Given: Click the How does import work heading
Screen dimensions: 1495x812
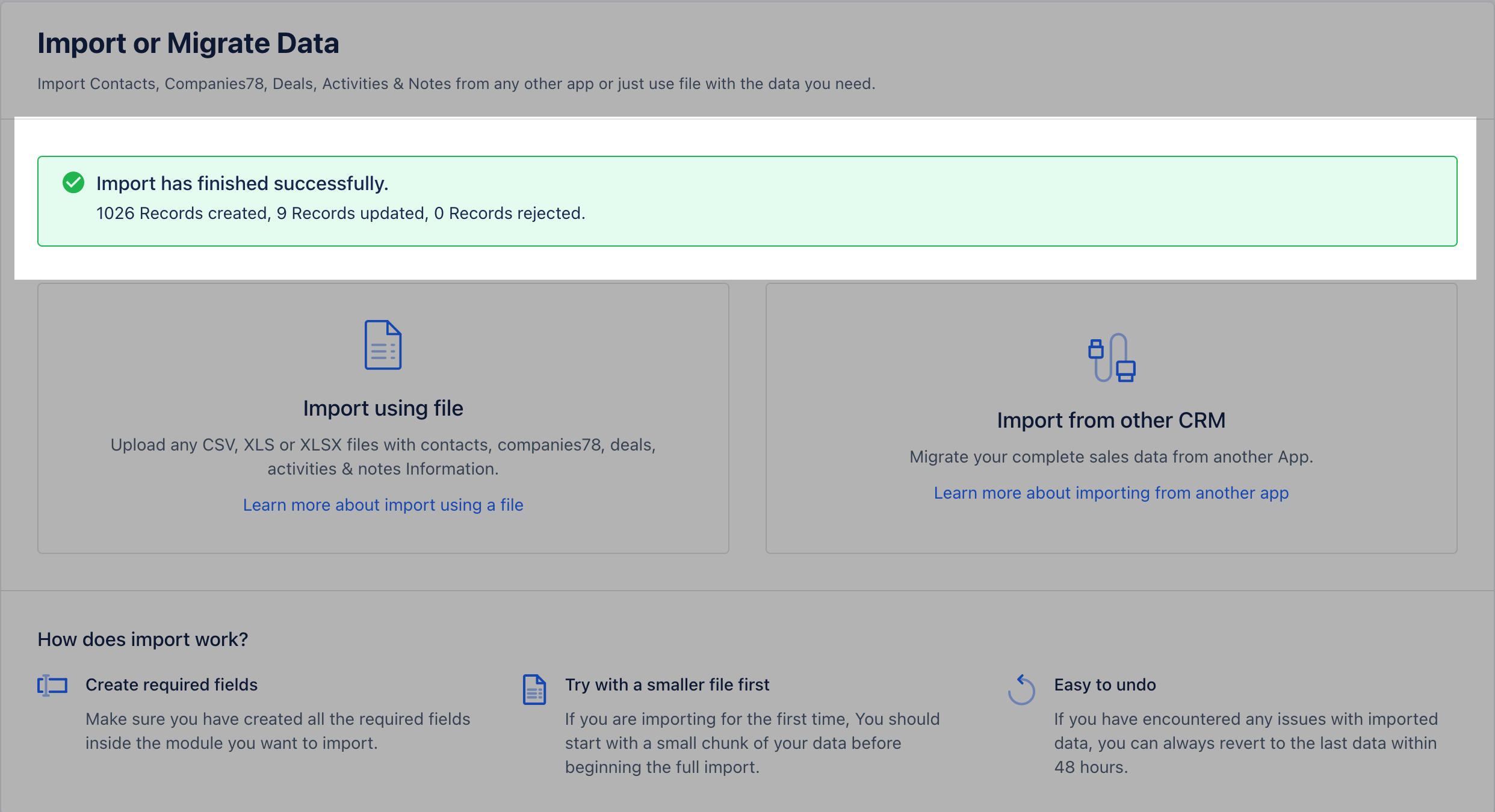Looking at the screenshot, I should click(143, 639).
